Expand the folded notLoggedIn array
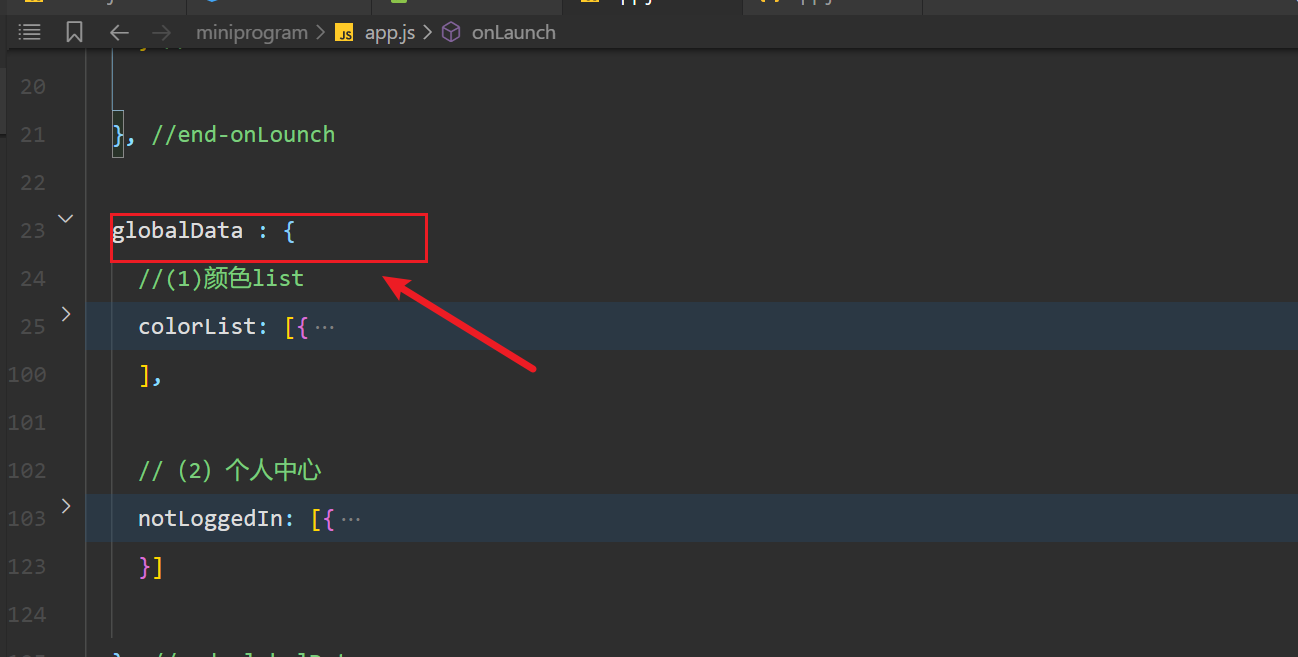Viewport: 1298px width, 657px height. click(x=65, y=506)
